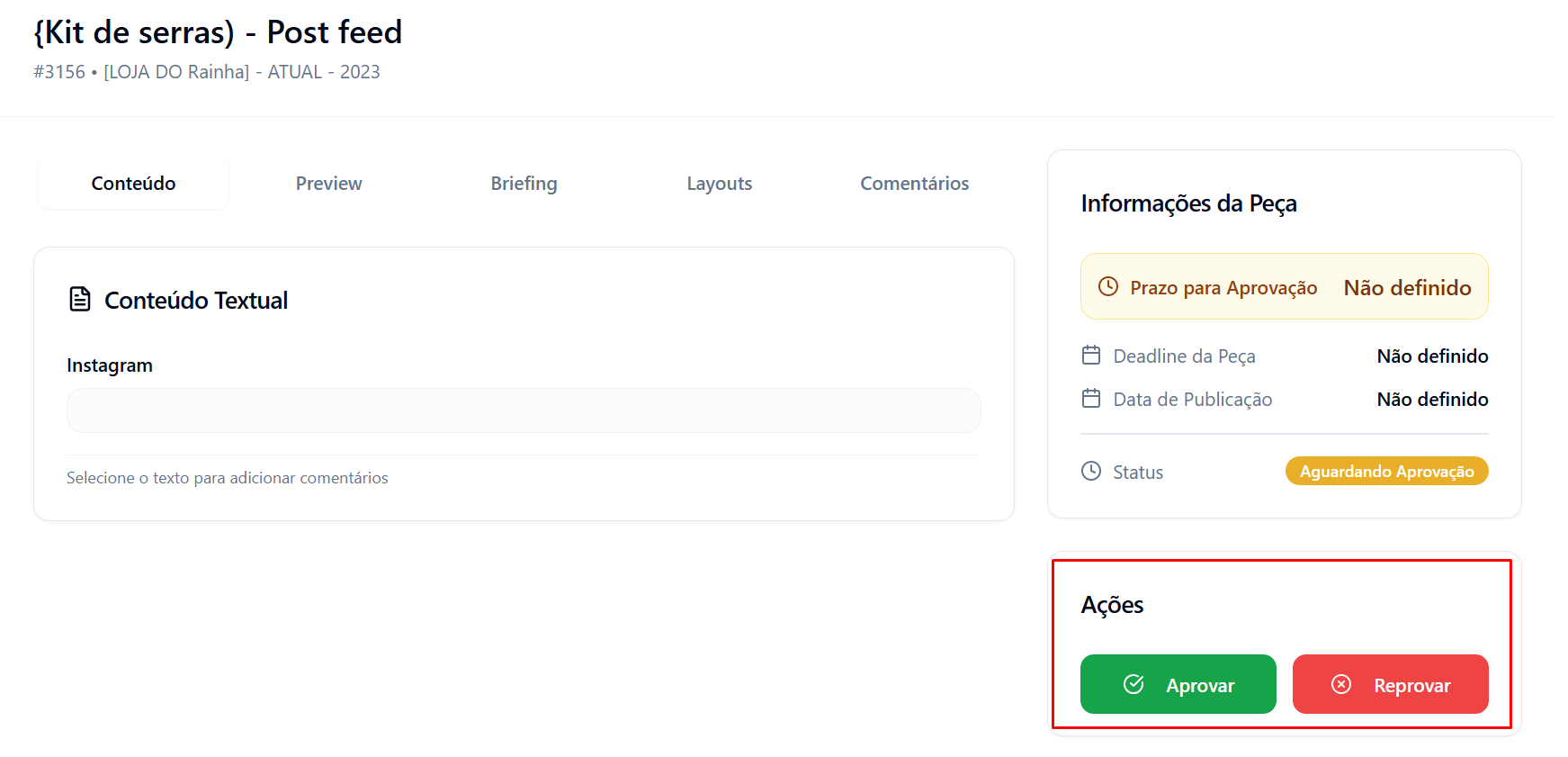Click the green Aprovar button
The image size is (1568, 757).
[1178, 684]
